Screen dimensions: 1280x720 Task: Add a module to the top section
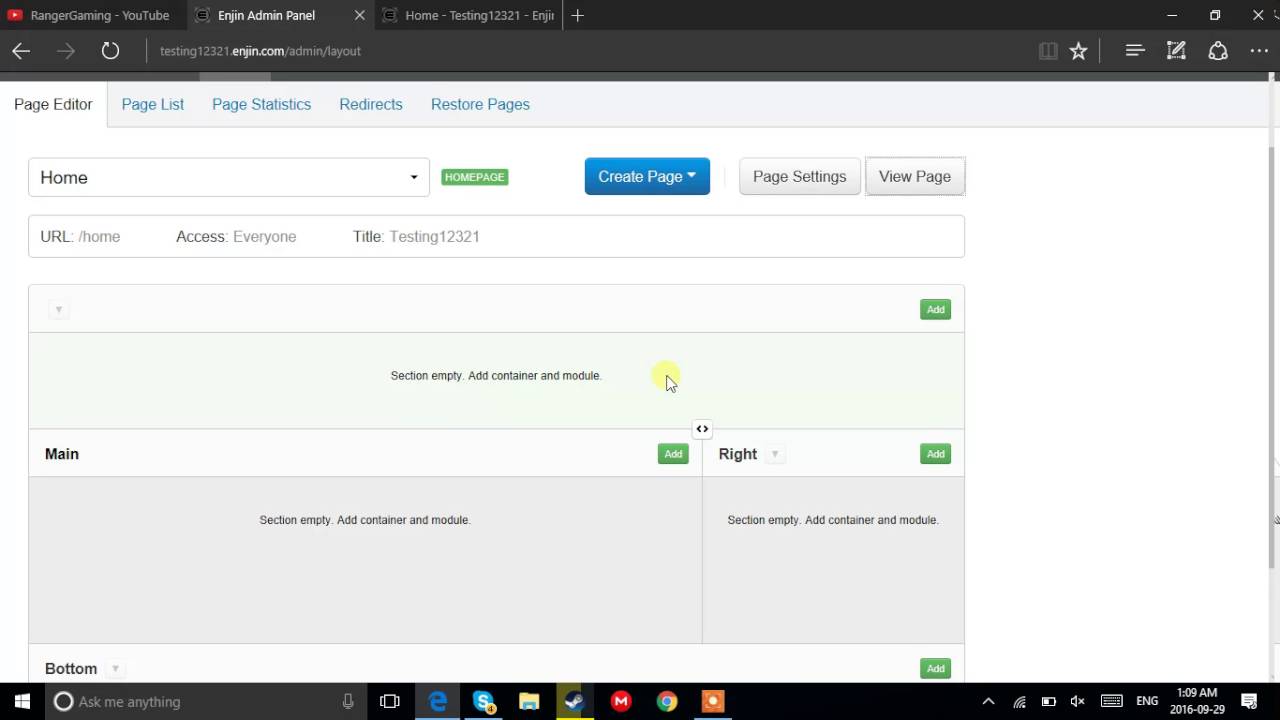coord(935,310)
